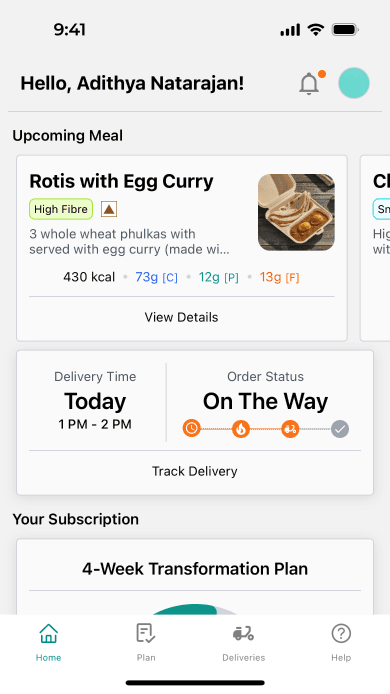Tap the High Fibre tag
Viewport: 390px width, 694px height.
[61, 209]
